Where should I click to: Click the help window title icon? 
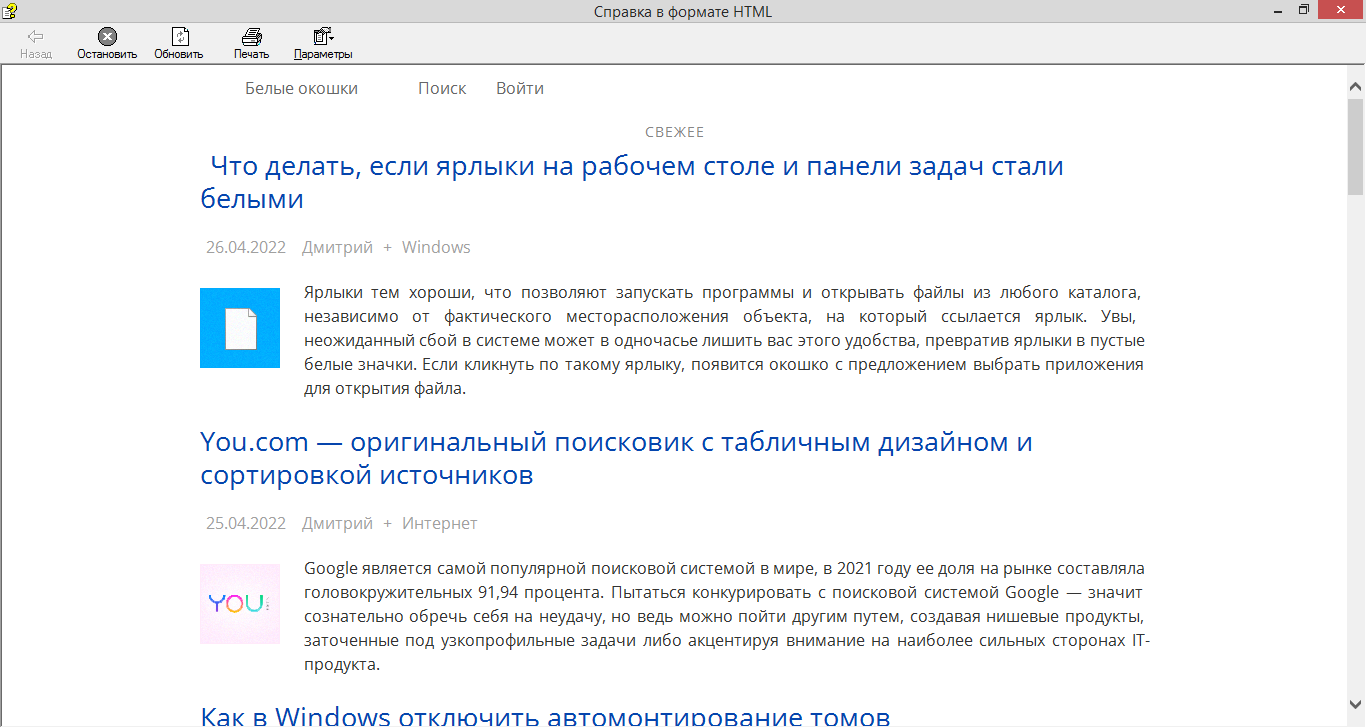tap(10, 11)
